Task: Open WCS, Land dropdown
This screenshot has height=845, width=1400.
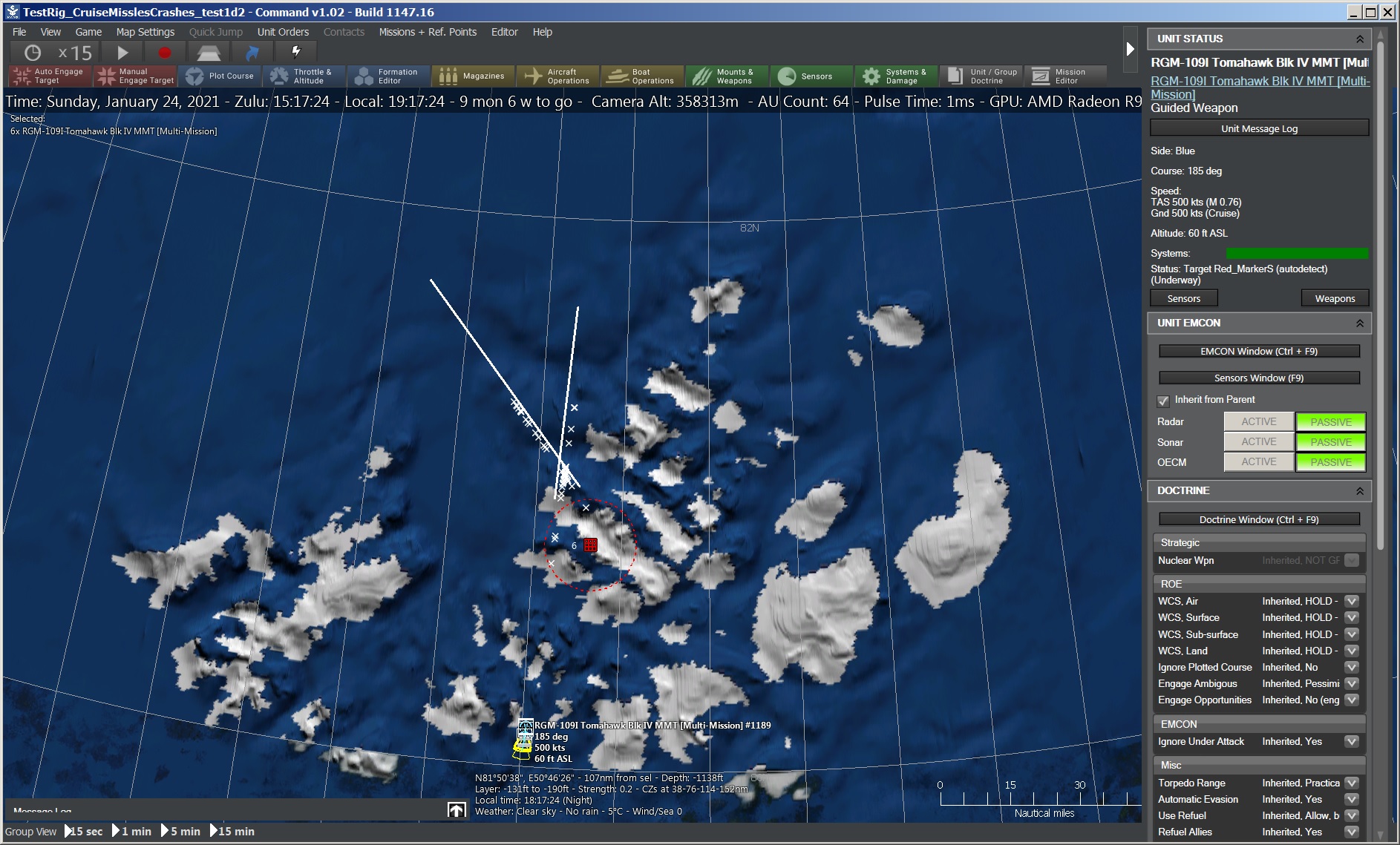Action: pyautogui.click(x=1351, y=651)
